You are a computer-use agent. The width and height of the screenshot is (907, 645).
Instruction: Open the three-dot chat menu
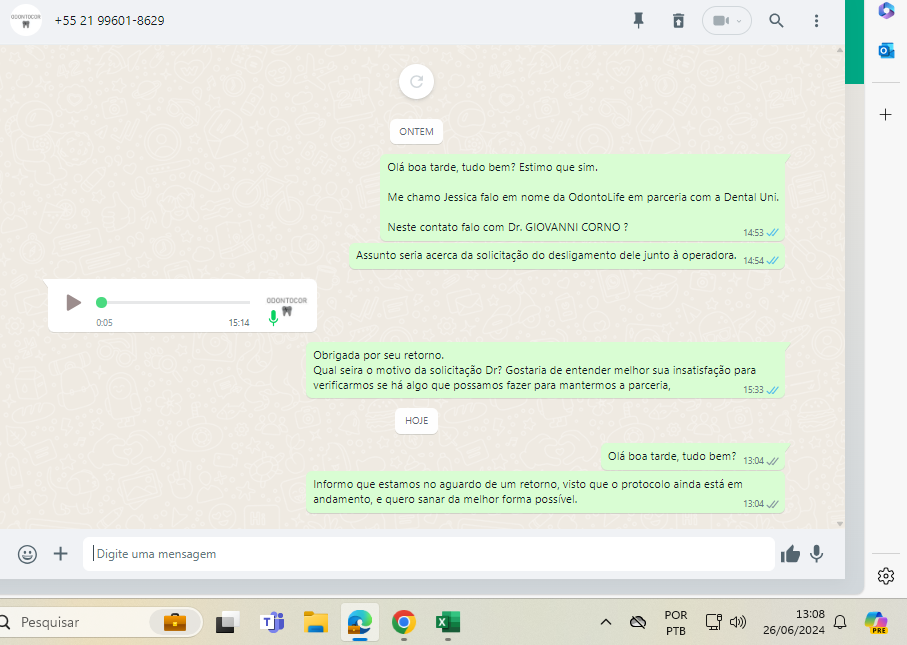click(x=816, y=21)
